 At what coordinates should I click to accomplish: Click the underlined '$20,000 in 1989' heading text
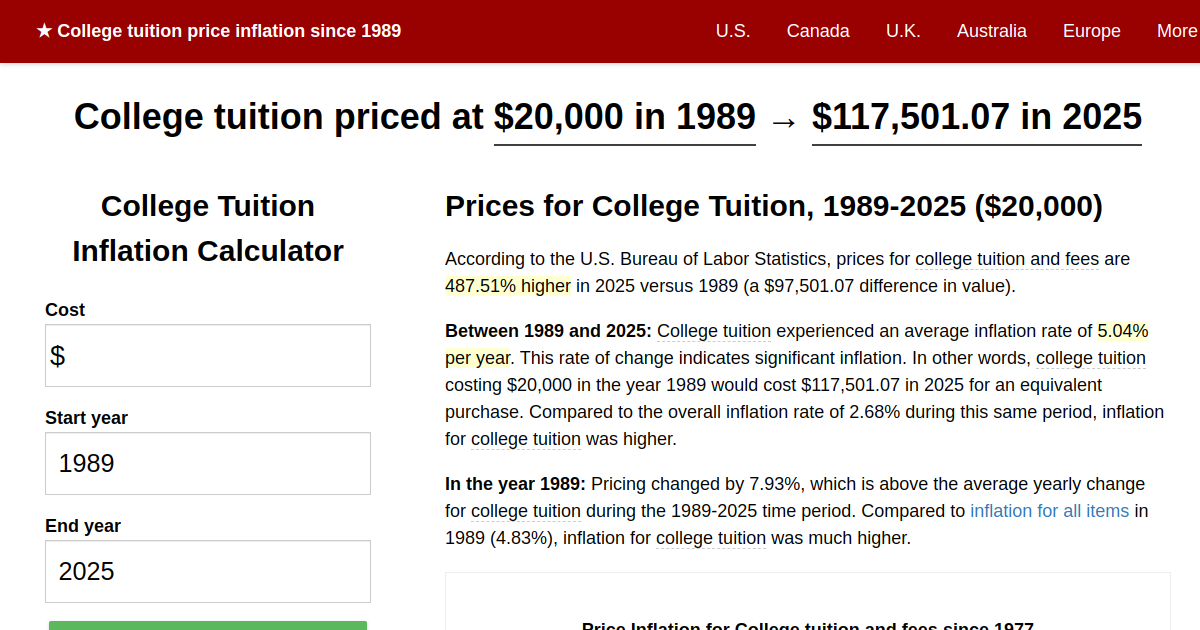tap(624, 117)
